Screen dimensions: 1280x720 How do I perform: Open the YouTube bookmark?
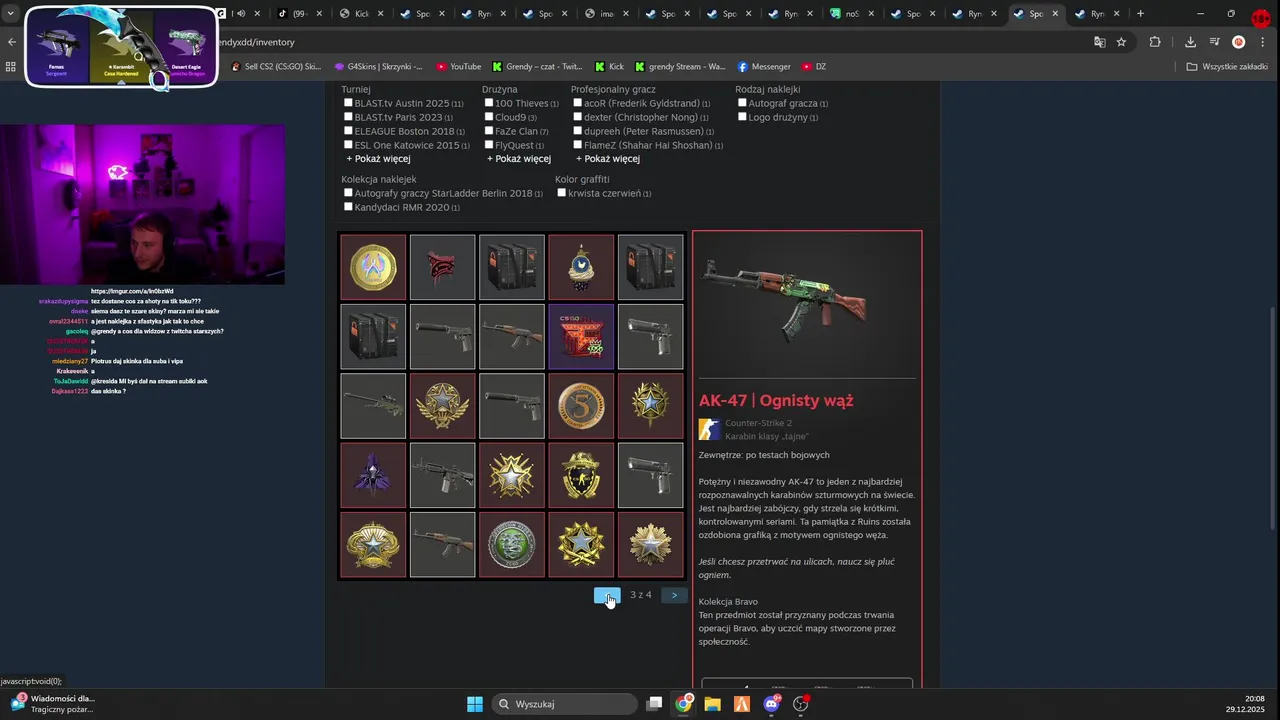click(459, 67)
